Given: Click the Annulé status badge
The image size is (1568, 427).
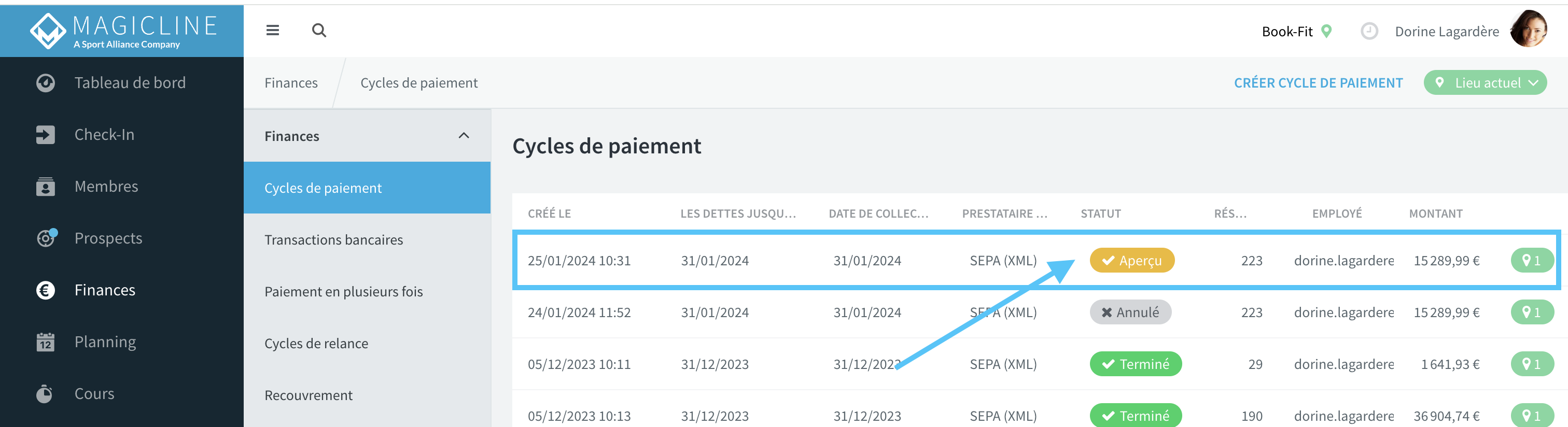Looking at the screenshot, I should tap(1130, 312).
